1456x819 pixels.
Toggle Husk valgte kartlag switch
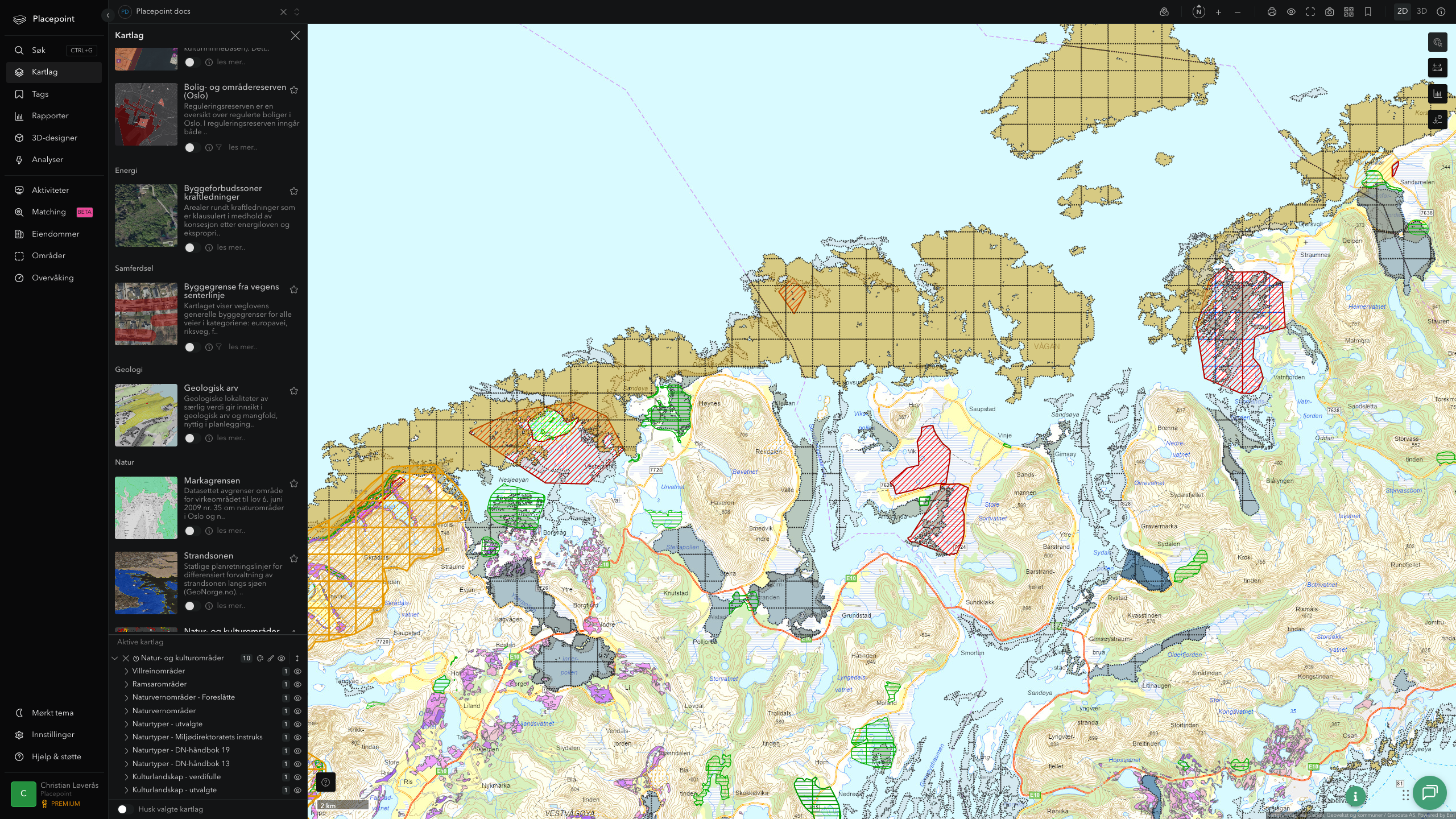point(125,809)
